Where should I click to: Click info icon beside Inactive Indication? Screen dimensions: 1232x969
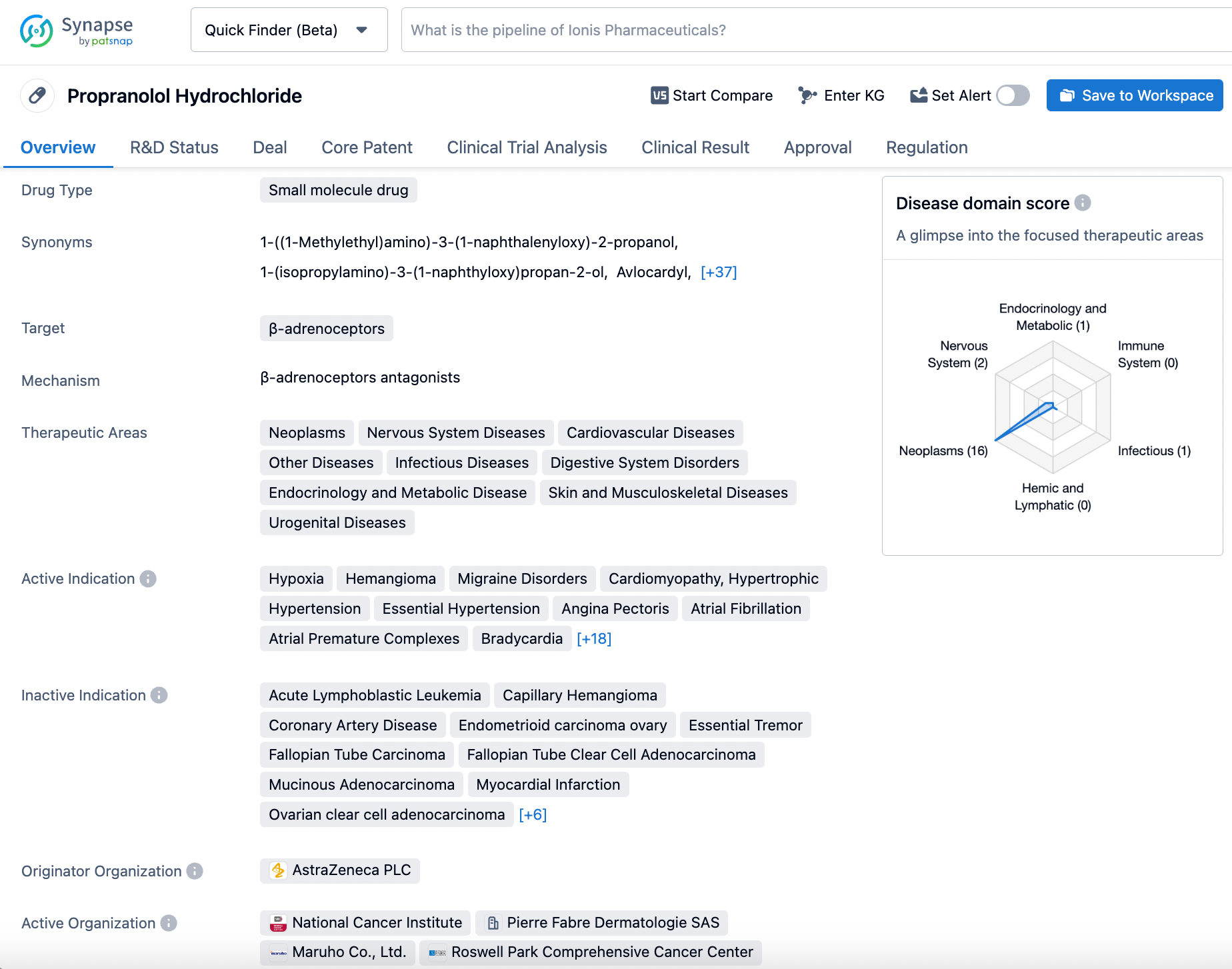(x=159, y=696)
